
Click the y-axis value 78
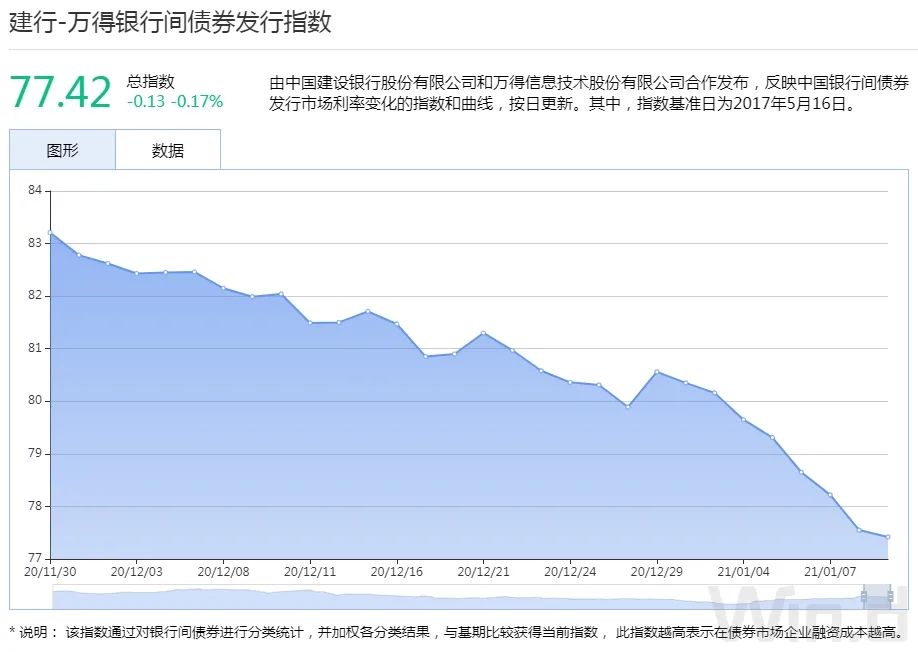coord(35,506)
